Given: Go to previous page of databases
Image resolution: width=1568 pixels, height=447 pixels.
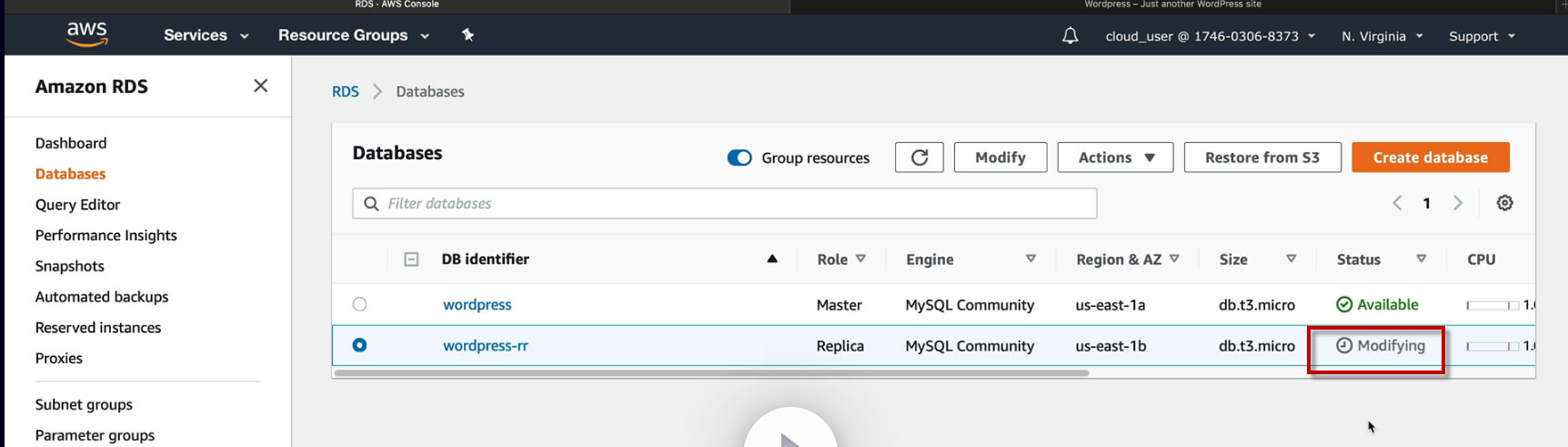Looking at the screenshot, I should coord(1397,203).
